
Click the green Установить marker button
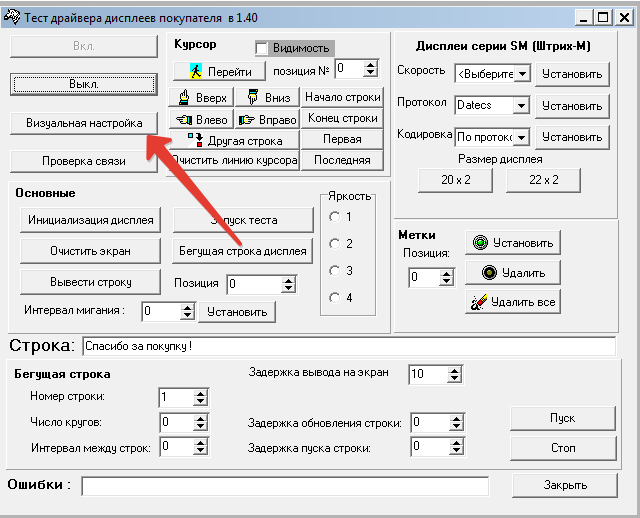tap(512, 242)
